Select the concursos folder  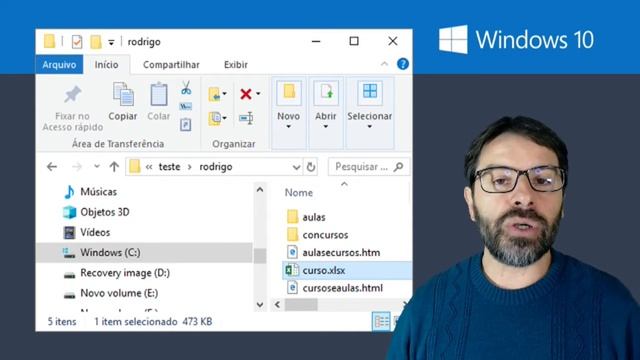click(x=325, y=235)
